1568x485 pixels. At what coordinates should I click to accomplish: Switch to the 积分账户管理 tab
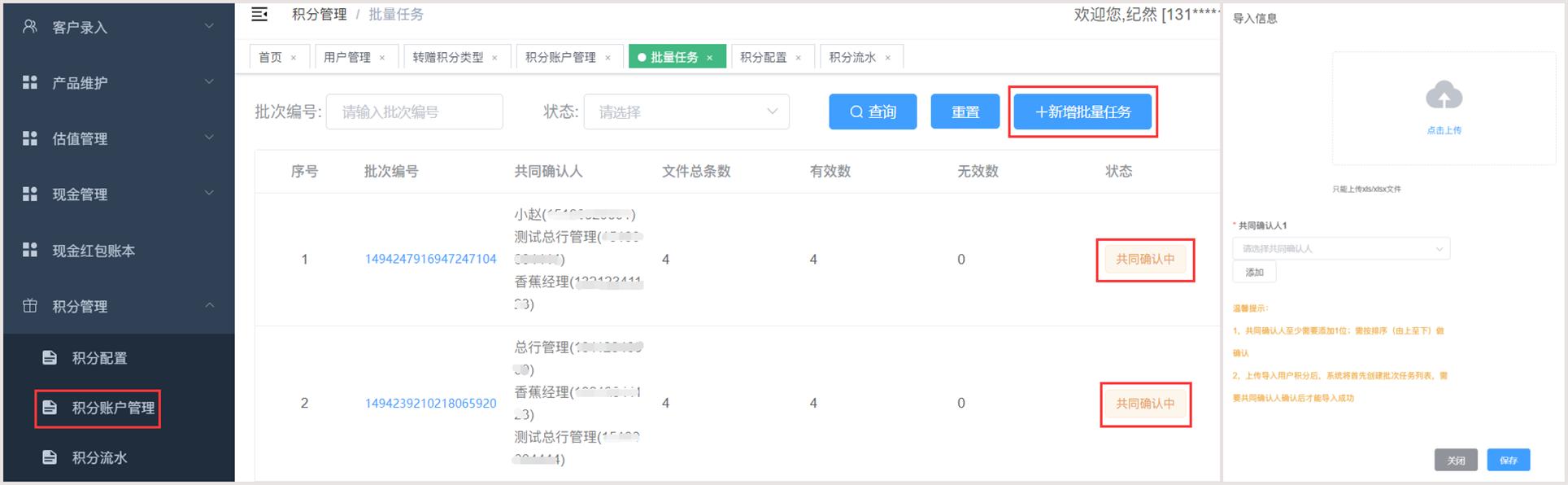click(560, 58)
